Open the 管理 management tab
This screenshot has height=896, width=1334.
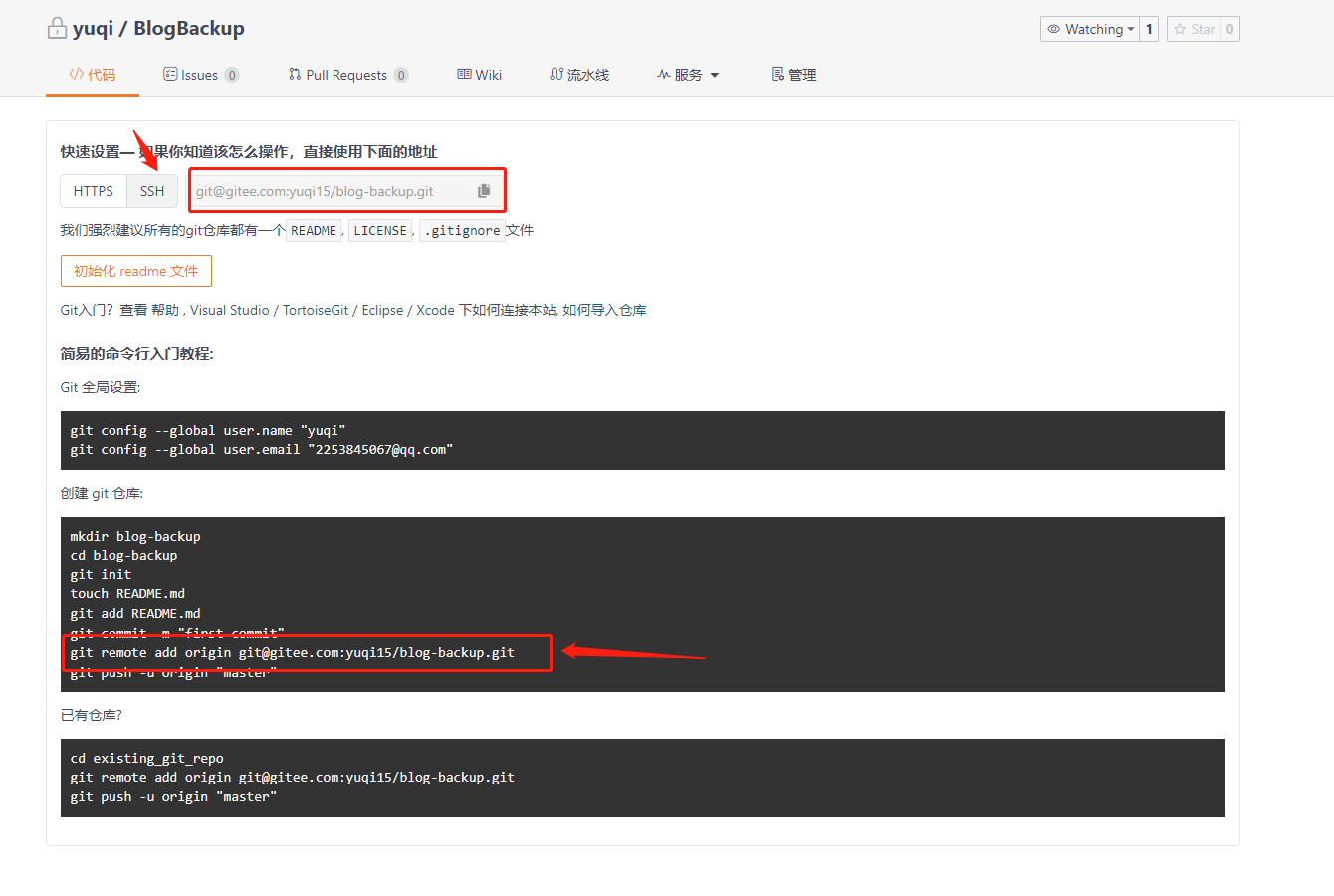click(793, 75)
